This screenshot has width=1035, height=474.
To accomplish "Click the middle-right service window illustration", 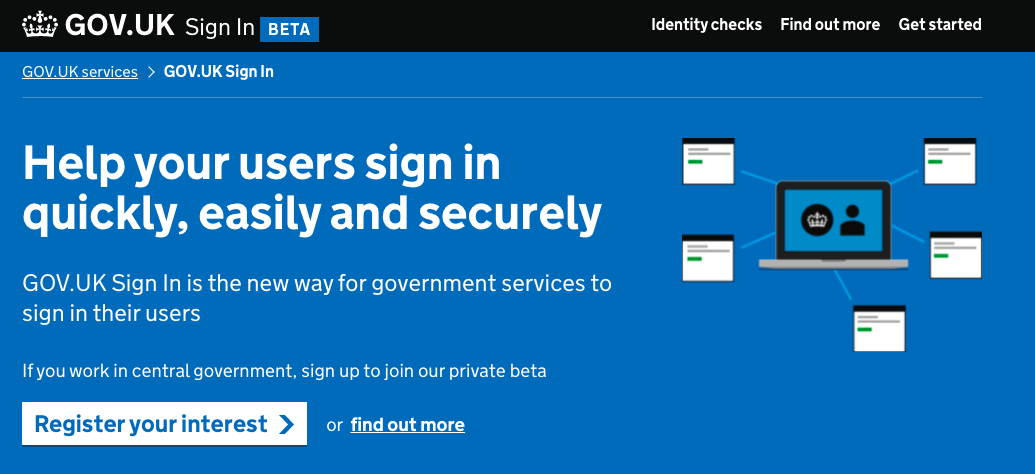I will pyautogui.click(x=956, y=255).
